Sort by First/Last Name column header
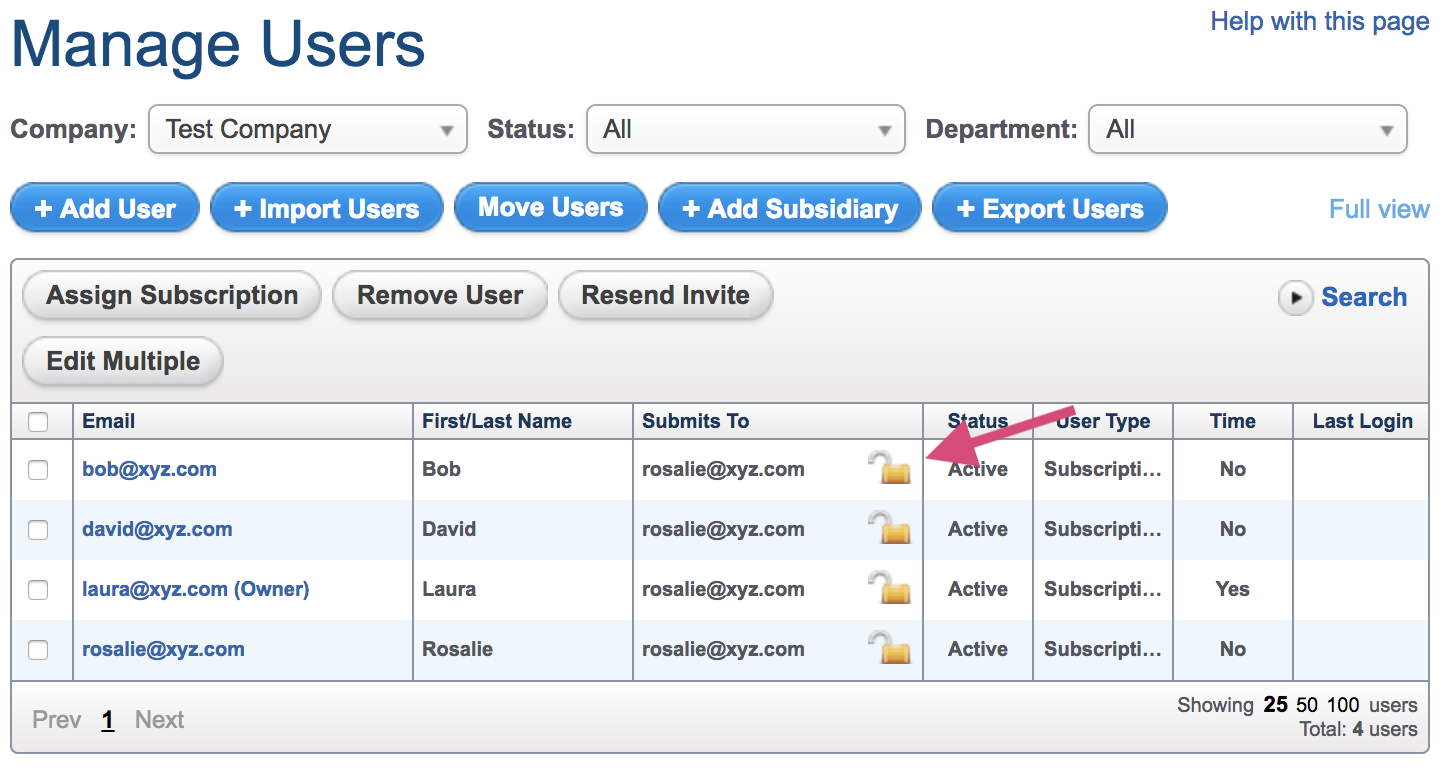1448x770 pixels. click(497, 421)
